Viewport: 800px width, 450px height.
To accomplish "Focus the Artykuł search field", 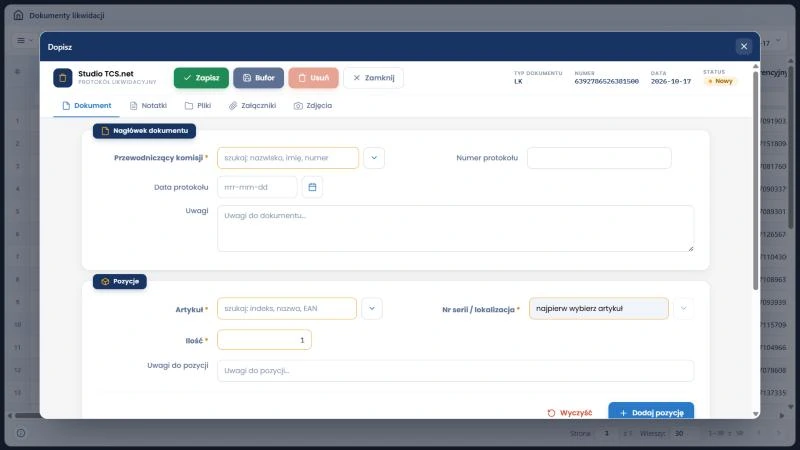I will [x=287, y=309].
